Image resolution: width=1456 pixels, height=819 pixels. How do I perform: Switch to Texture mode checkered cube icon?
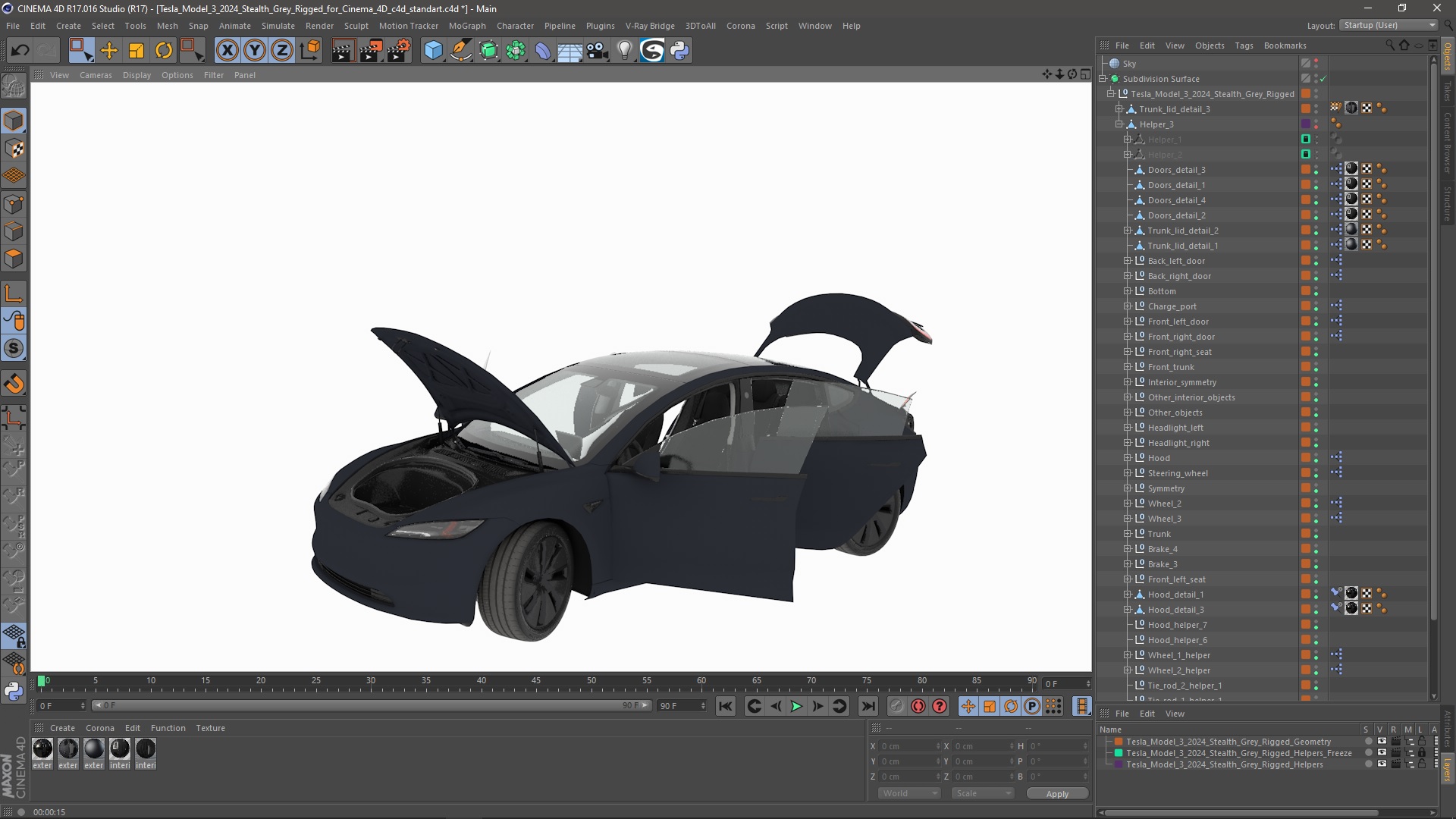pos(14,149)
